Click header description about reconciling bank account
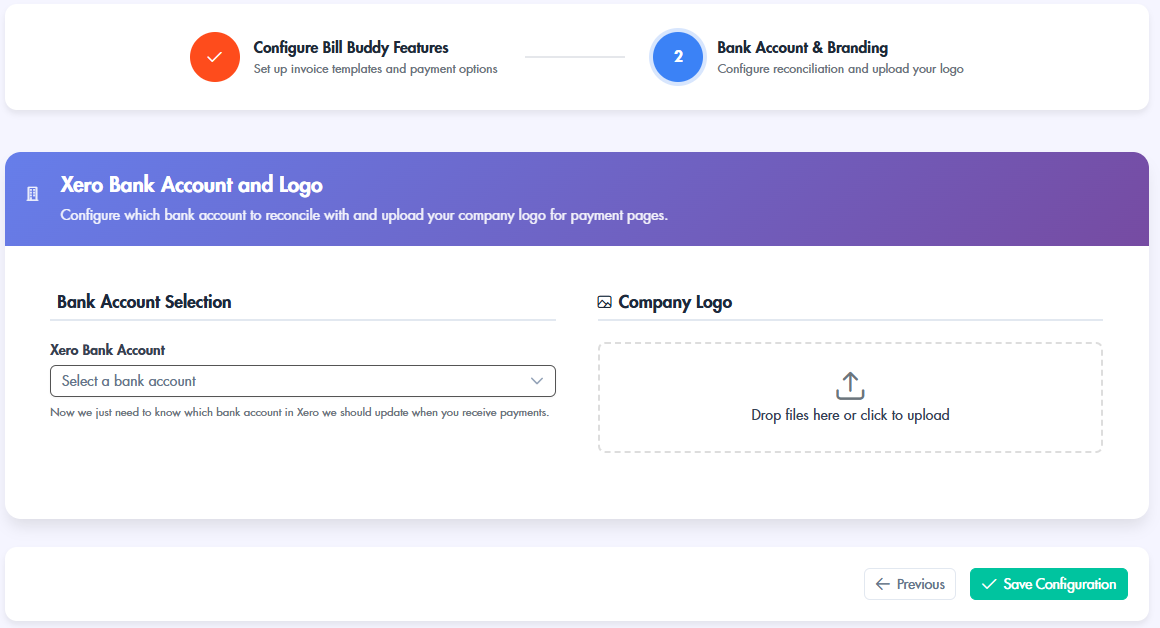This screenshot has width=1160, height=628. click(364, 215)
